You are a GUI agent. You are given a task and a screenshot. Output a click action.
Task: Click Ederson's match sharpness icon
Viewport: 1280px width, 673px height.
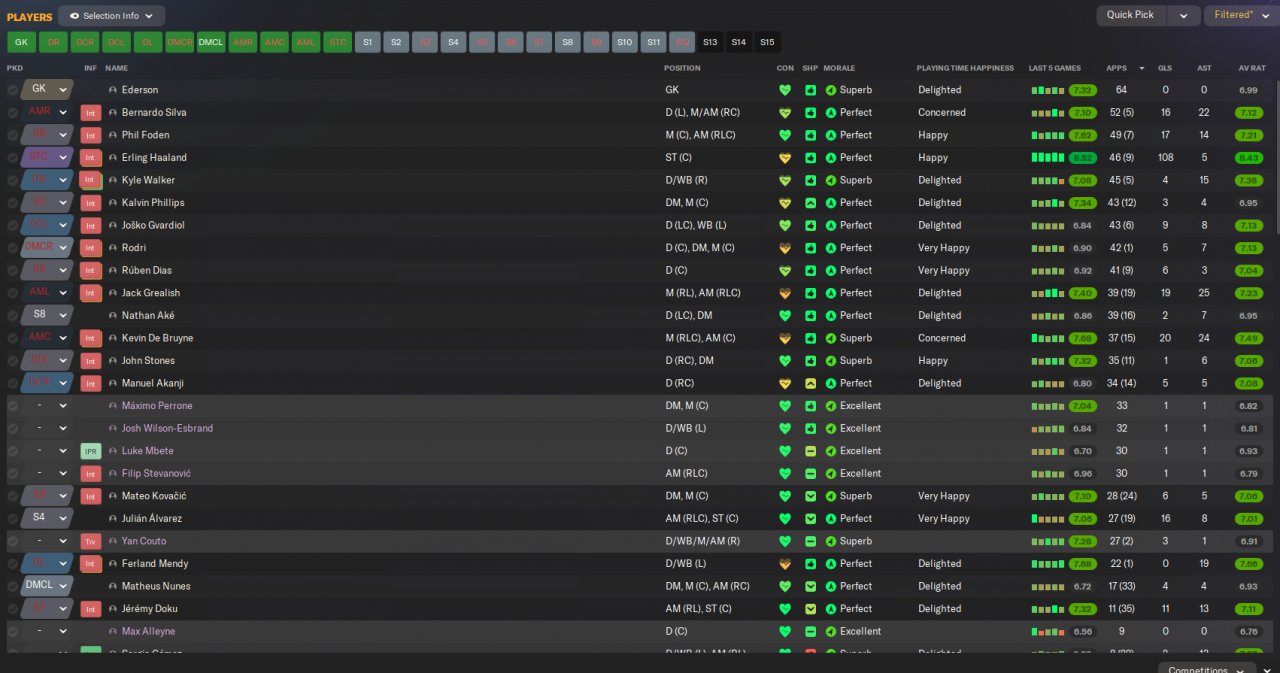[810, 90]
